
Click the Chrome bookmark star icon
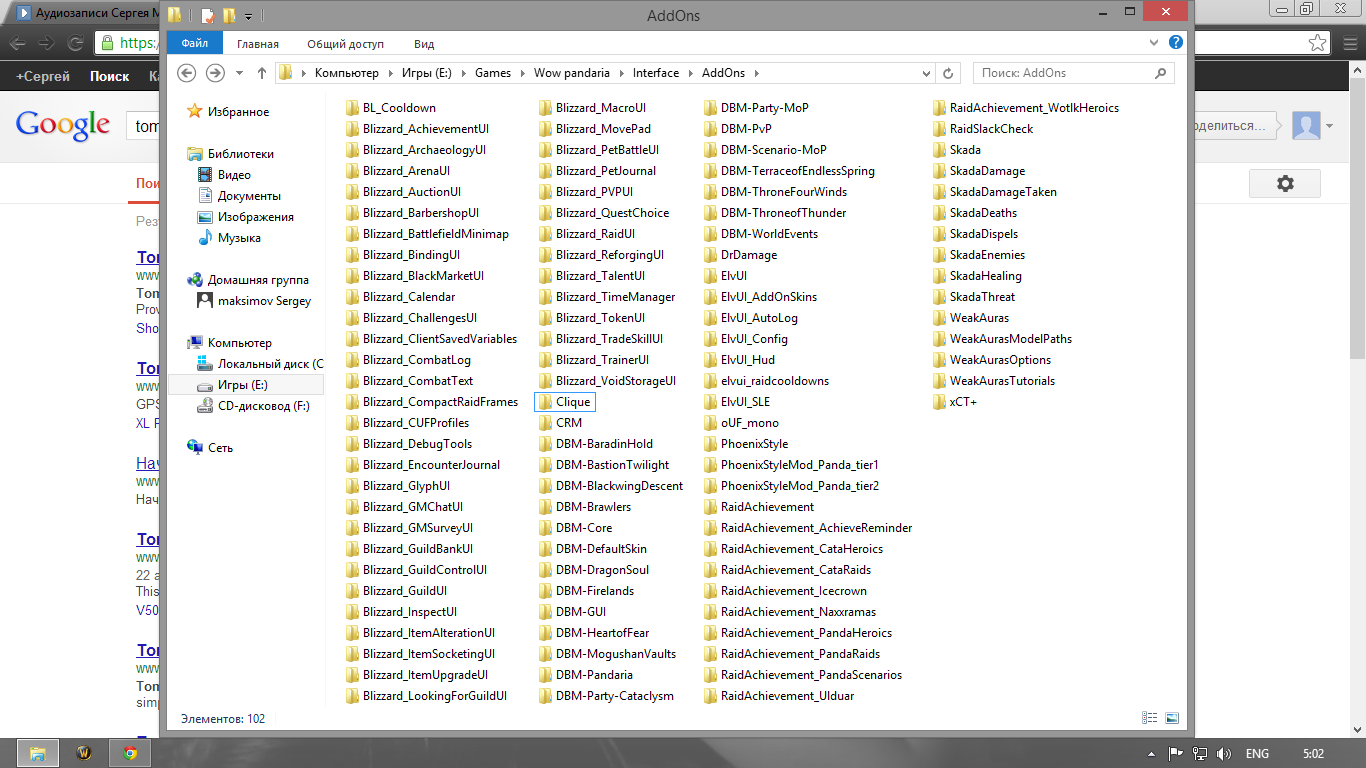pos(1319,44)
